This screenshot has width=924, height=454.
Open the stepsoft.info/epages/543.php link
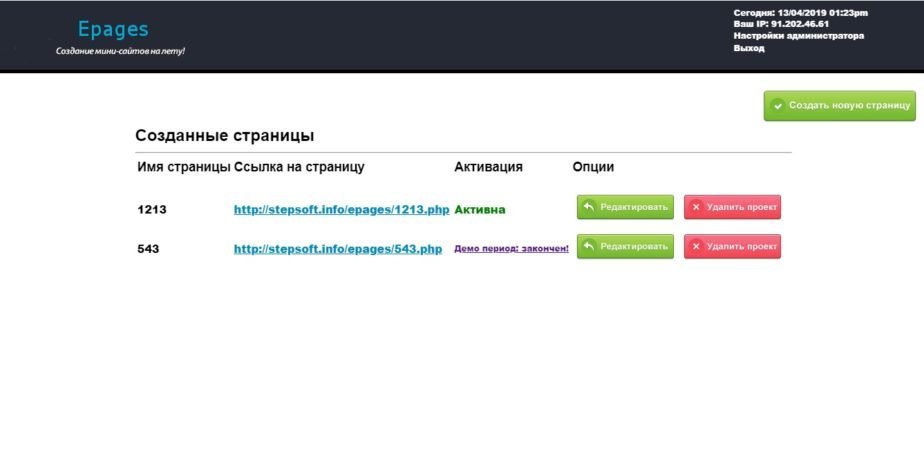pos(338,249)
